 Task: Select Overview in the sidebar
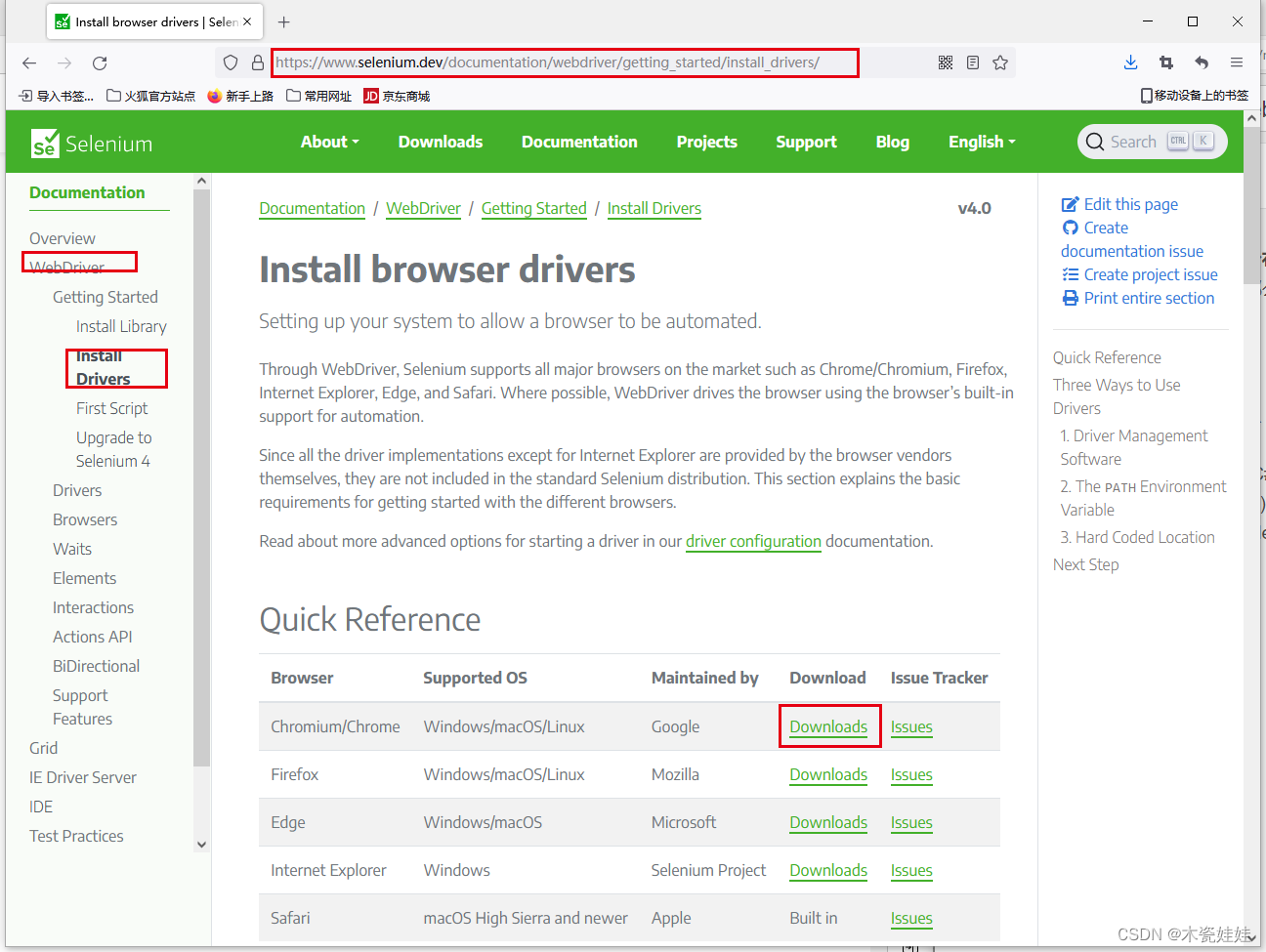tap(63, 238)
